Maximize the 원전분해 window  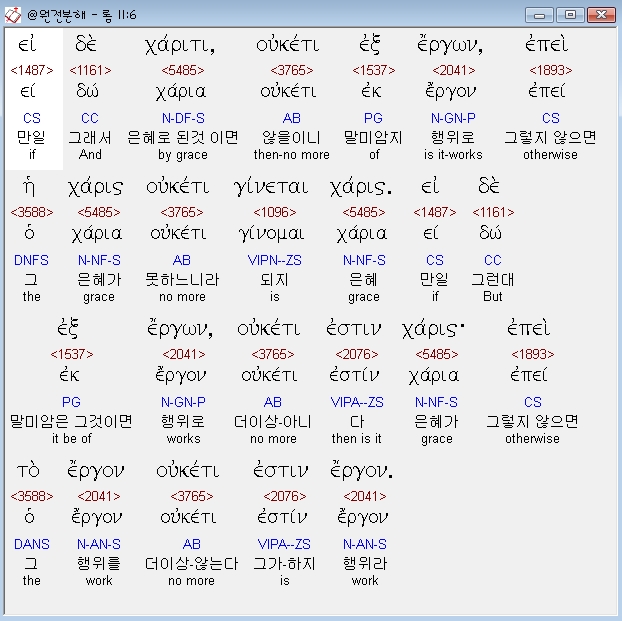point(570,15)
